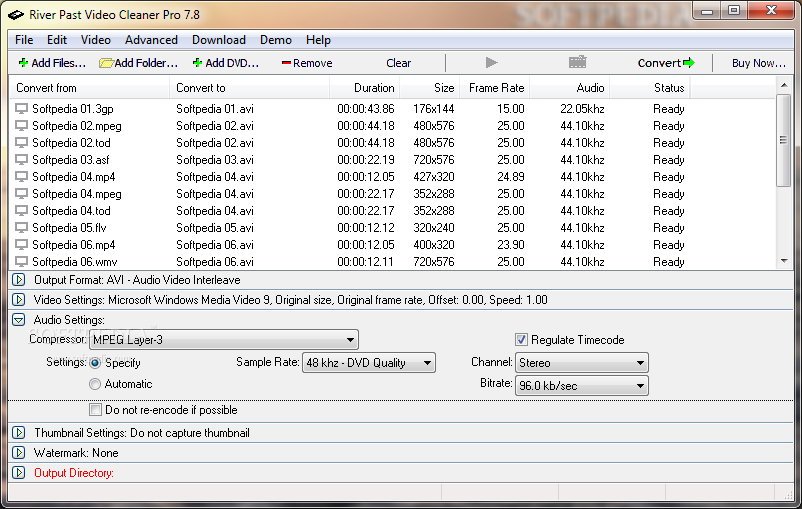The image size is (802, 509).
Task: Open the Compressor MPEG Layer-3 dropdown
Action: pos(224,340)
